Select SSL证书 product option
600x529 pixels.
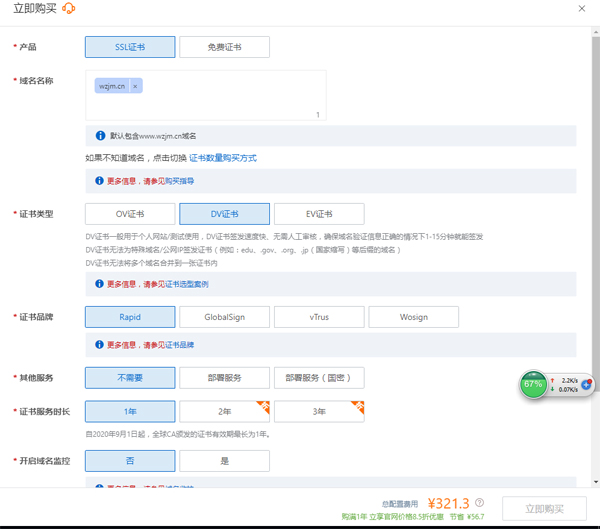[x=130, y=47]
